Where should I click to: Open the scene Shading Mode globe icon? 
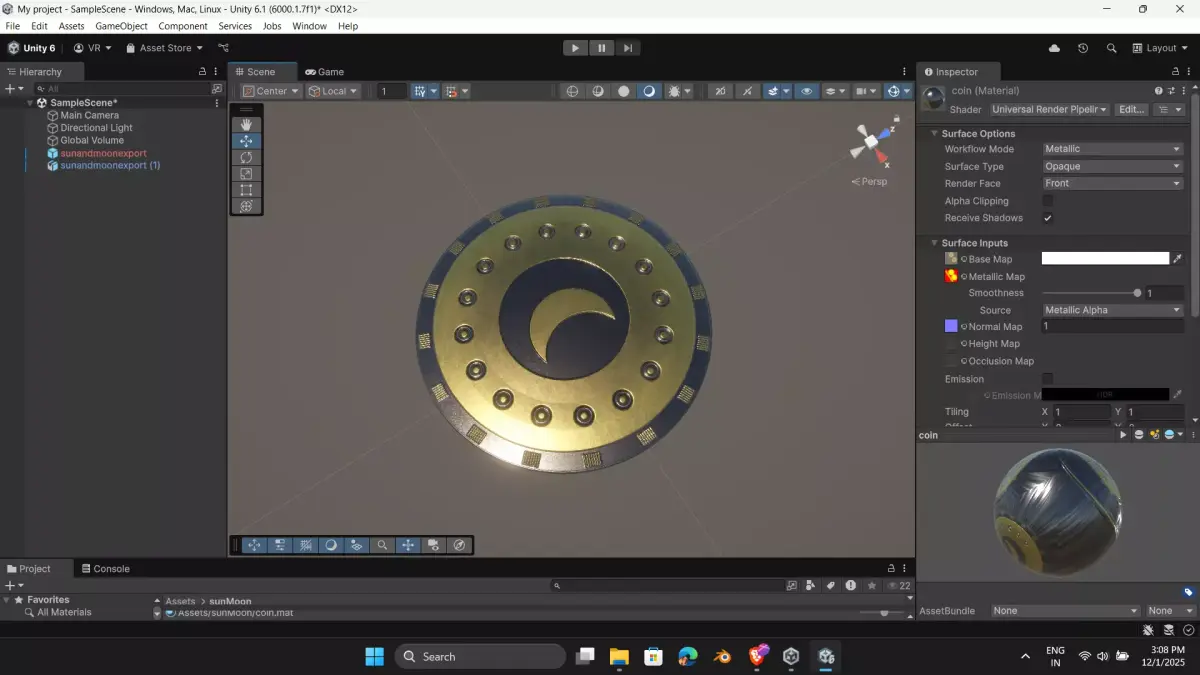tap(573, 91)
